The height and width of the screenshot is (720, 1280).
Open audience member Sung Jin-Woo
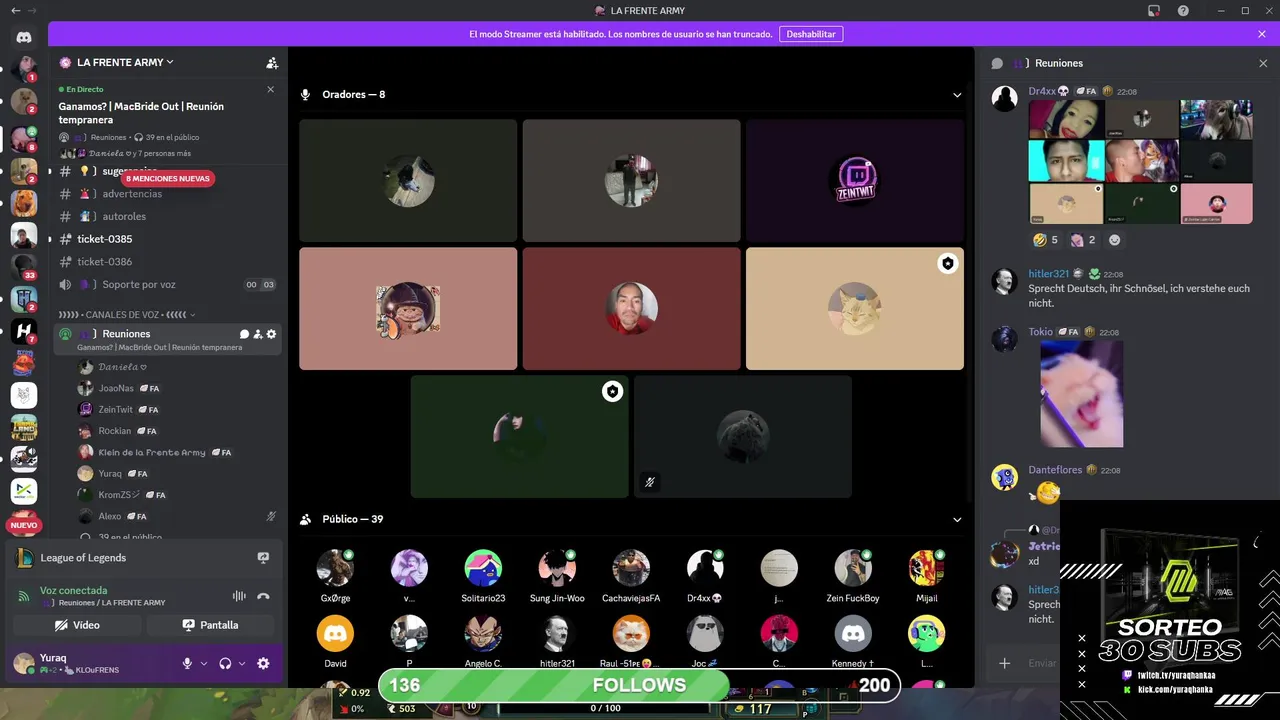[557, 574]
